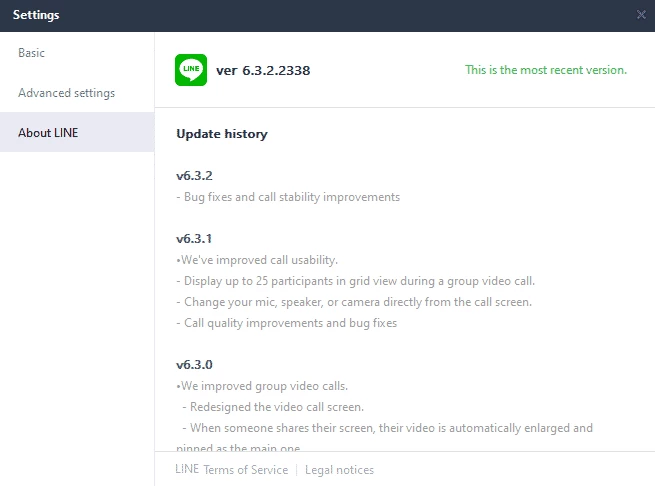Click the Settings title in title bar

[36, 15]
